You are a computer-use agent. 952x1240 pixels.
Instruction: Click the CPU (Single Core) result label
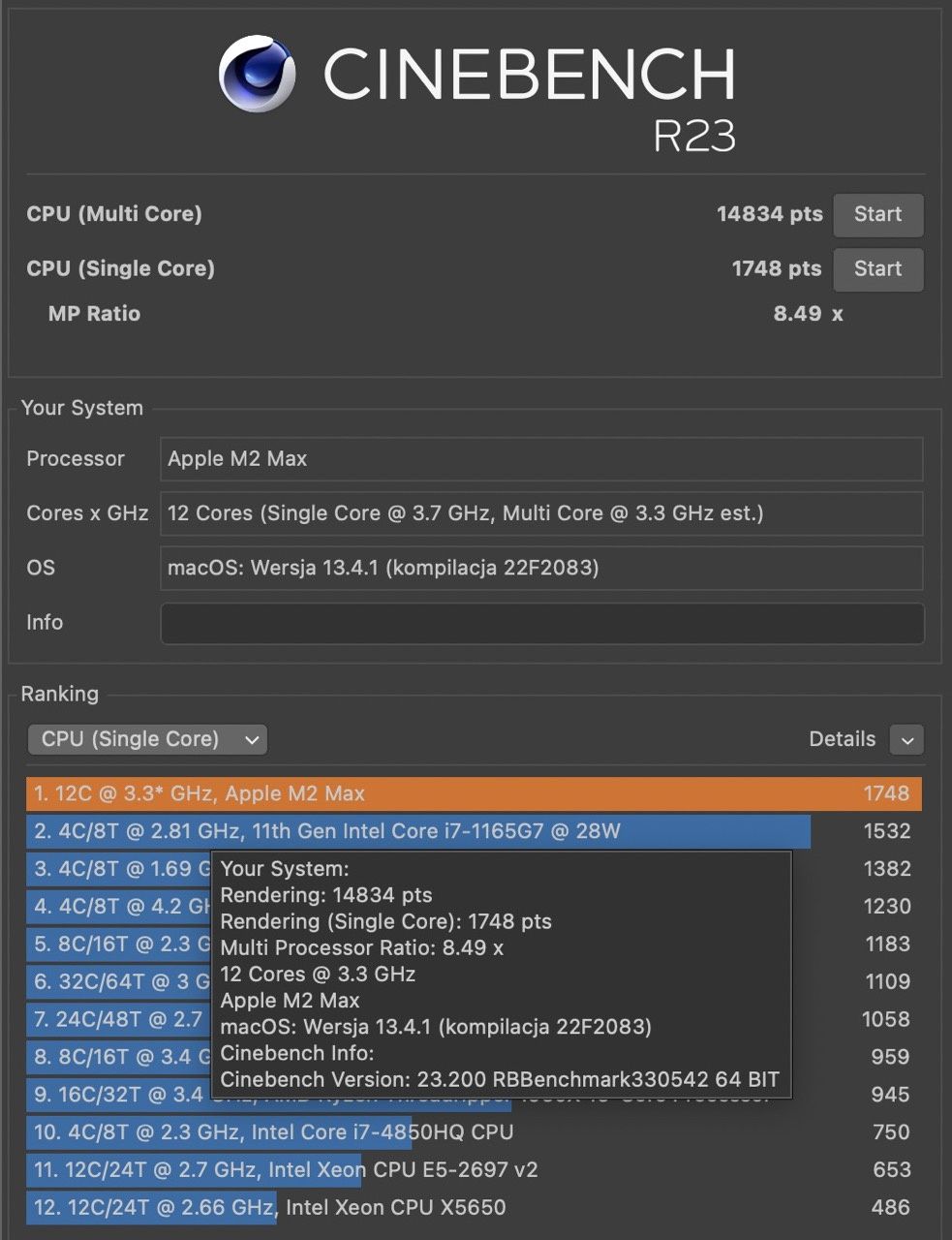click(120, 268)
